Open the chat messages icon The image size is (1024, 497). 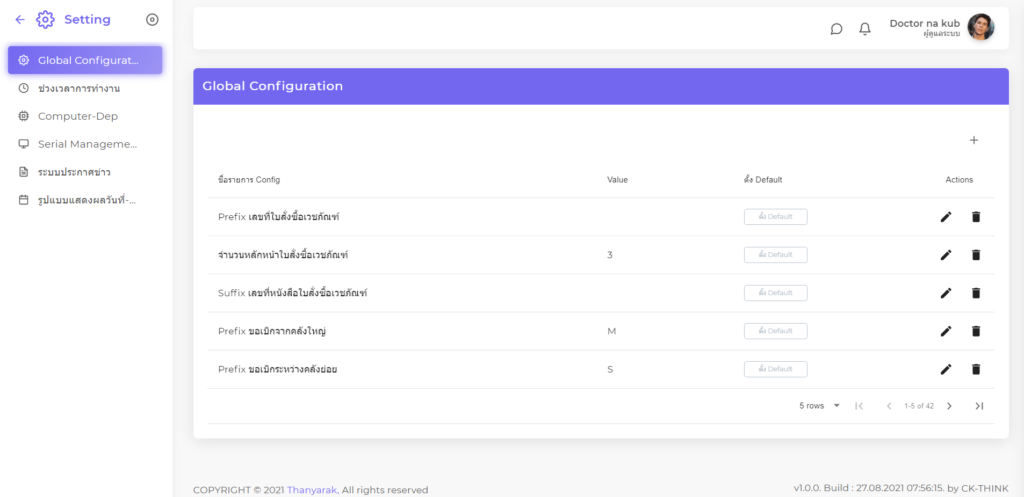[836, 29]
